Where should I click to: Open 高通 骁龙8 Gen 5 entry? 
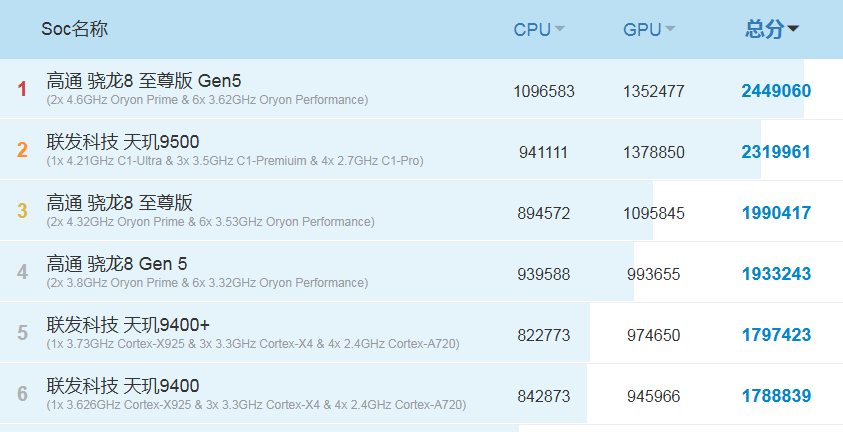(117, 264)
